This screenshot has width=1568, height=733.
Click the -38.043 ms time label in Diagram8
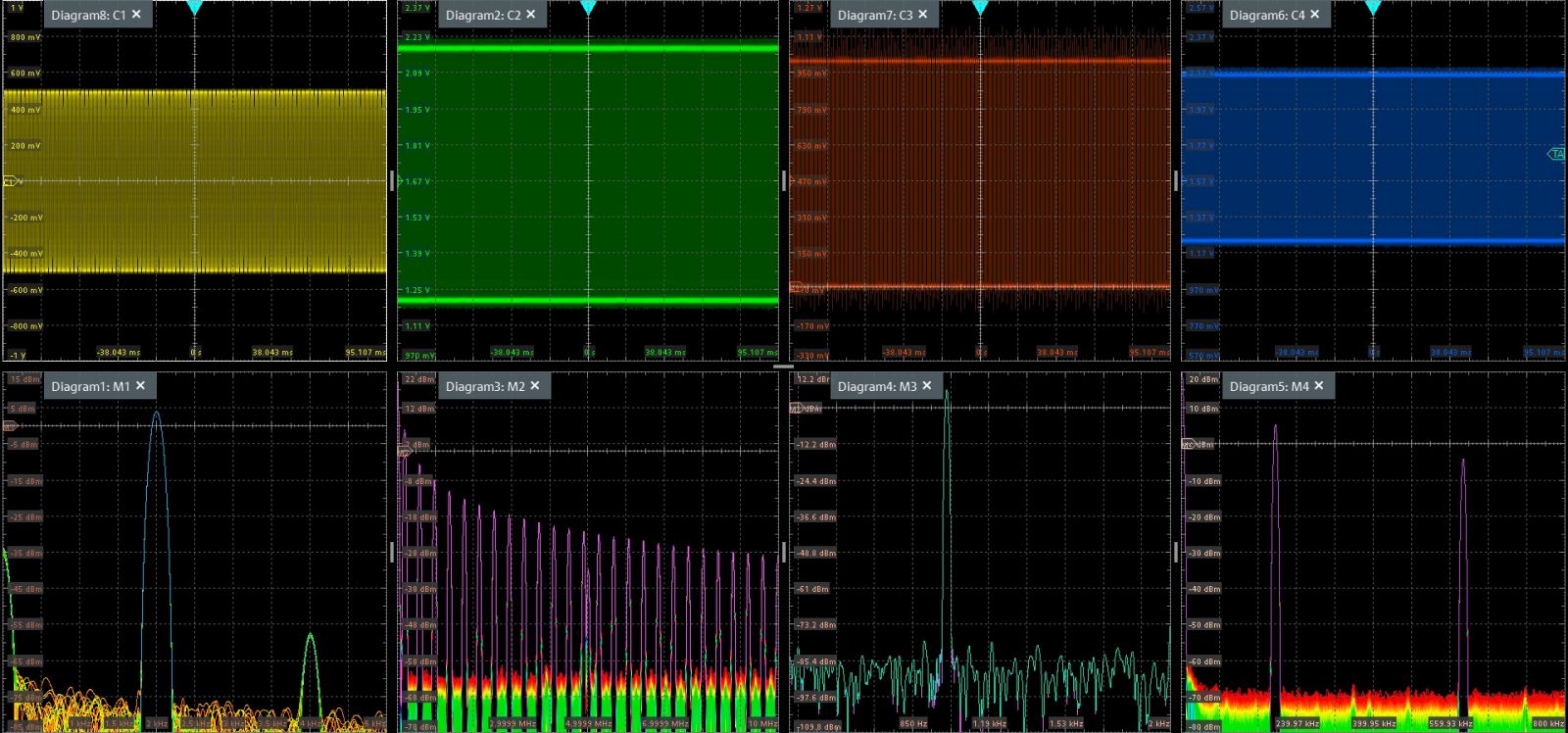pyautogui.click(x=119, y=352)
